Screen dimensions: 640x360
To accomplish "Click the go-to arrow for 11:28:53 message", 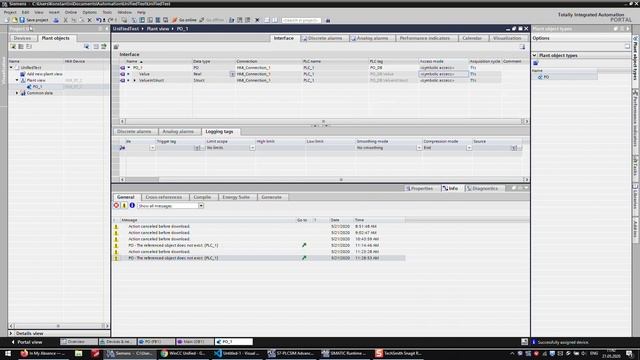I will click(x=304, y=258).
